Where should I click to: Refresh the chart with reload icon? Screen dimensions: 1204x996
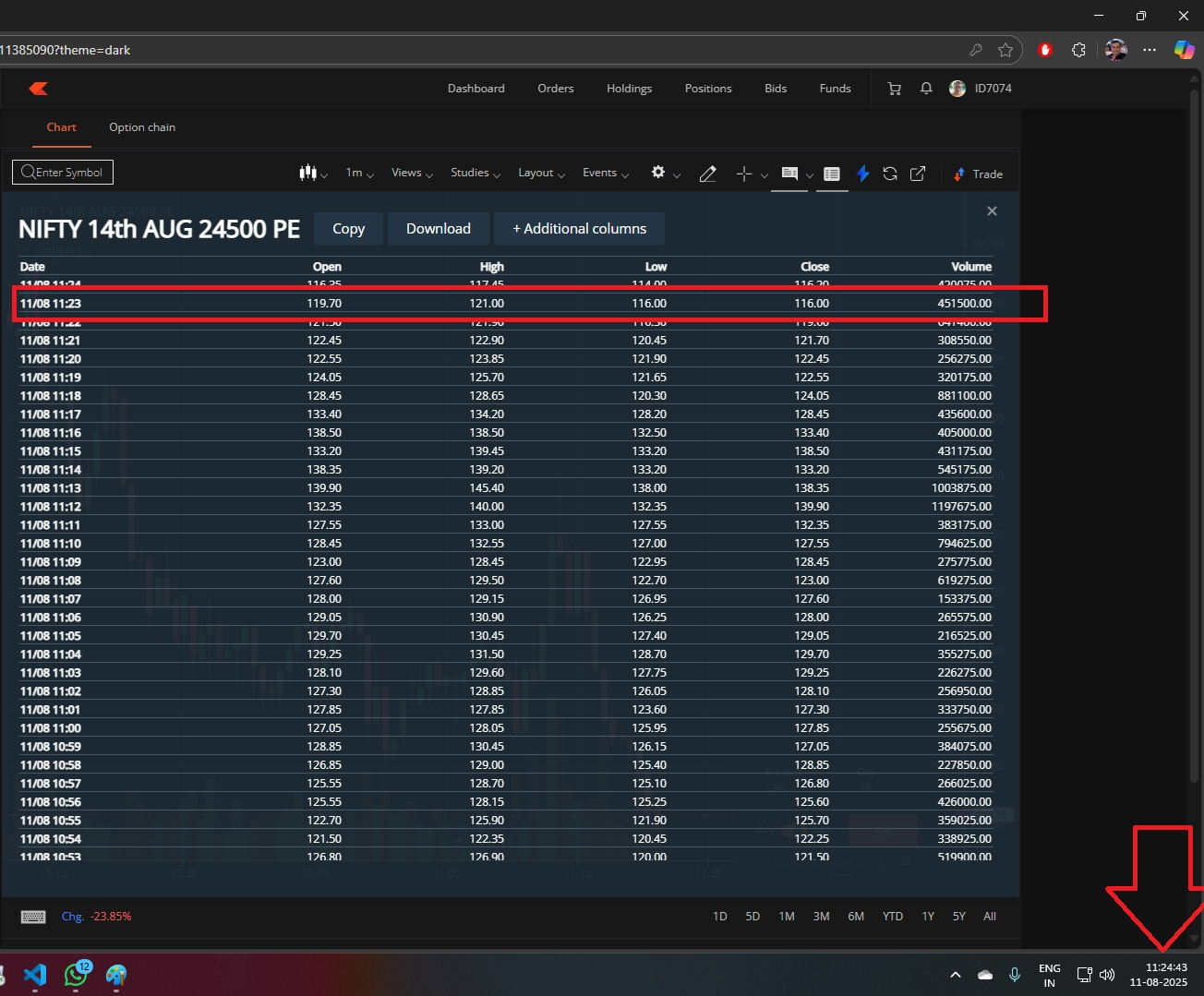click(890, 174)
